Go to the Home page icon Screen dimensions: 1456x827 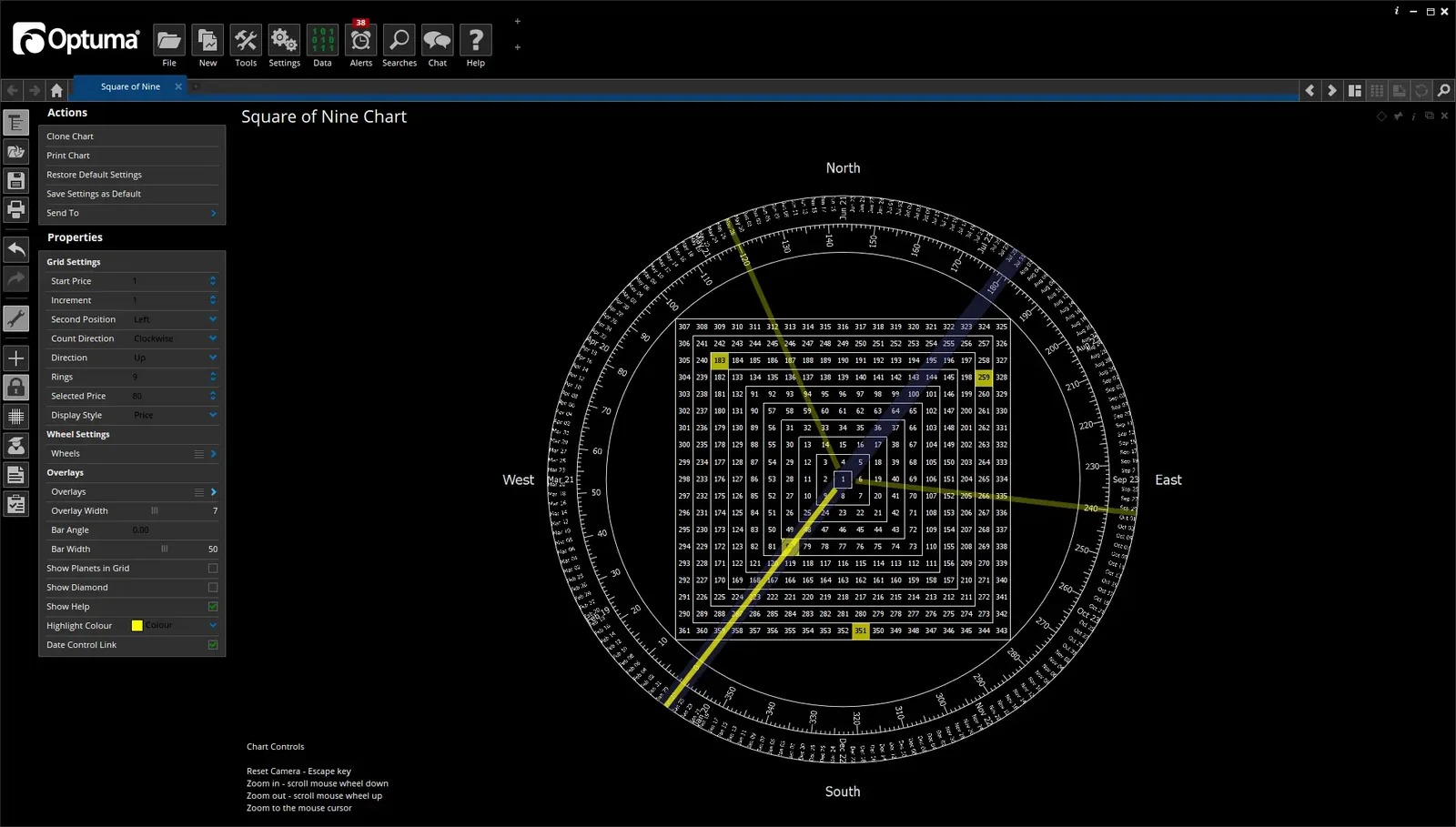56,90
